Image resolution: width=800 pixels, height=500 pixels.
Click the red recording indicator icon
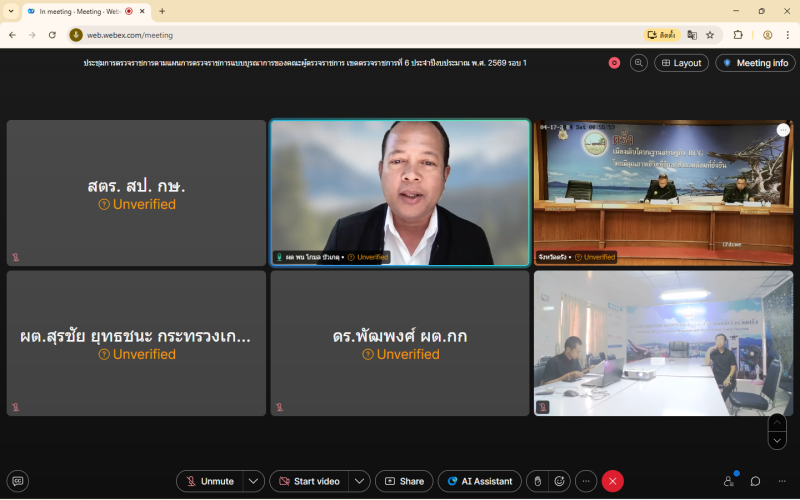tap(614, 63)
